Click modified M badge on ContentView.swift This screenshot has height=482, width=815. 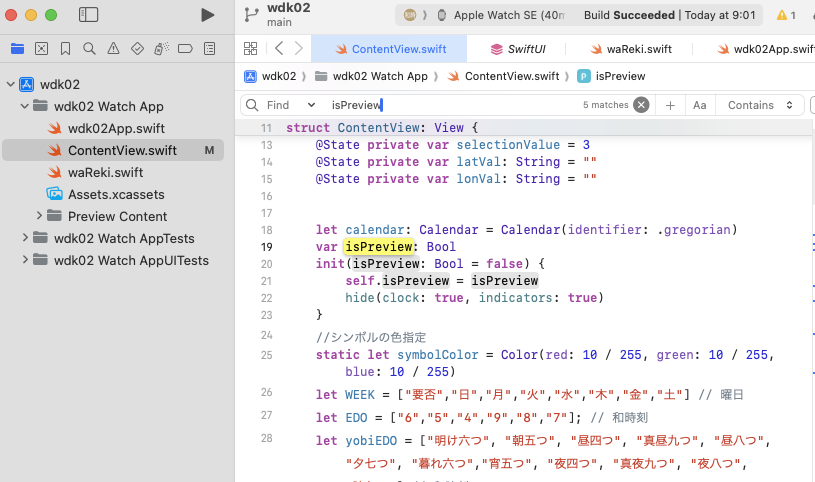coord(209,150)
